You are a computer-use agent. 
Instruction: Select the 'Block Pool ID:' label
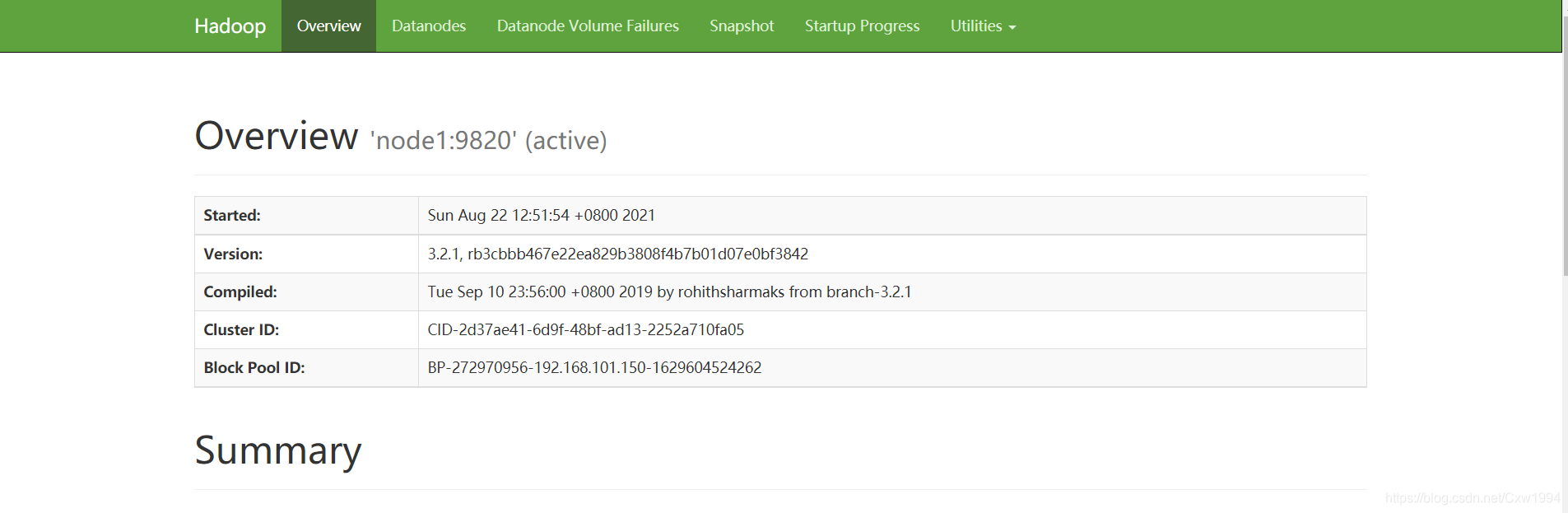click(254, 368)
